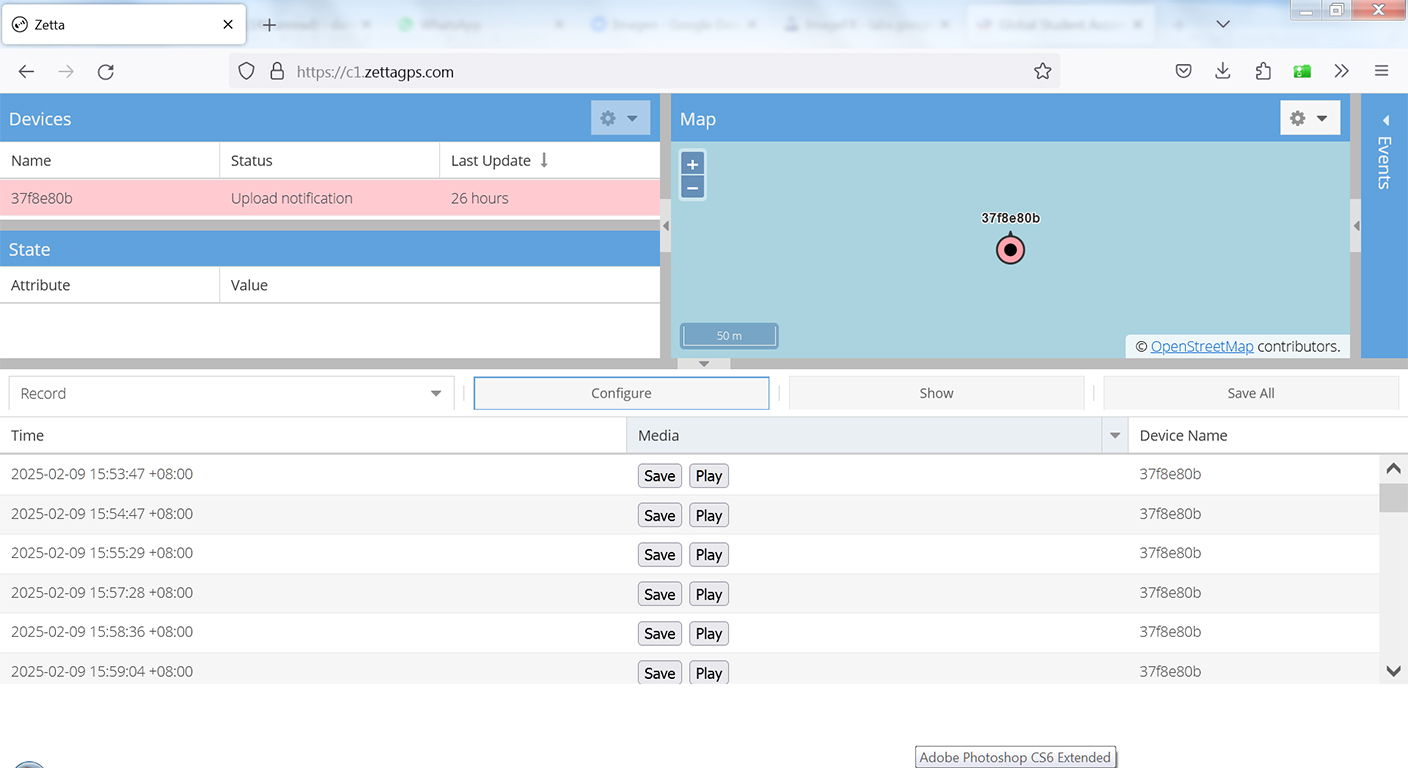This screenshot has width=1408, height=768.
Task: Click the 37f8e80b device marker on map
Action: click(1010, 249)
